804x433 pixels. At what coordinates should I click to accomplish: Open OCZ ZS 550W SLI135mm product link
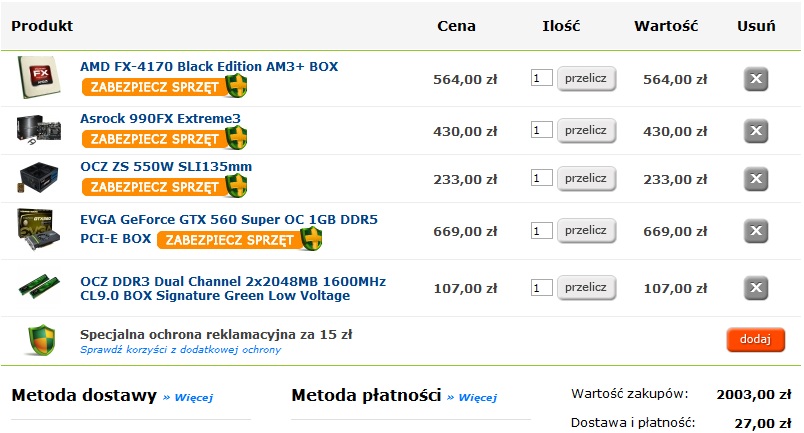(x=166, y=167)
